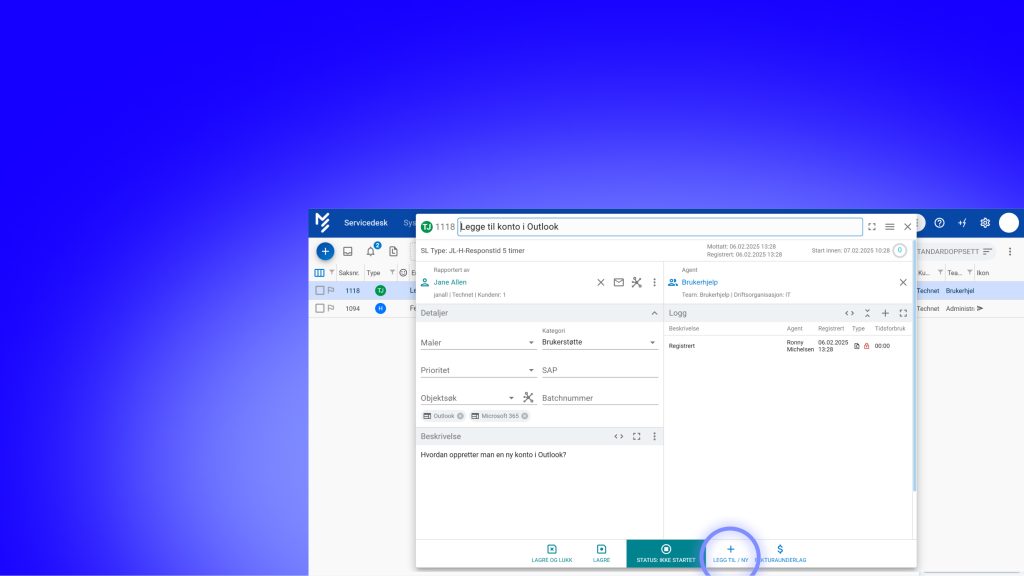1024x576 pixels.
Task: Tick the checkbox for ticket 1118
Action: 319,291
